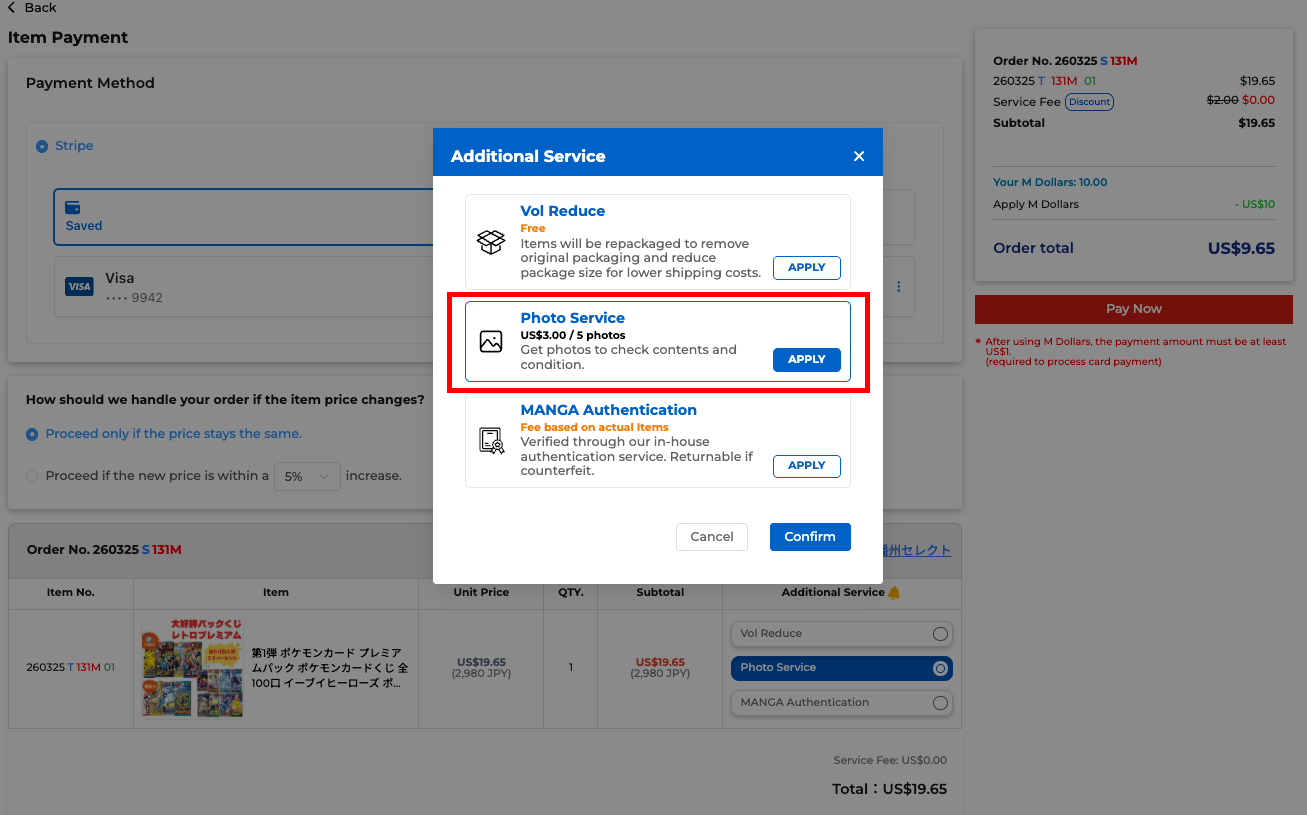1307x815 pixels.
Task: Open the three-dot menu for Visa card
Action: click(x=898, y=287)
